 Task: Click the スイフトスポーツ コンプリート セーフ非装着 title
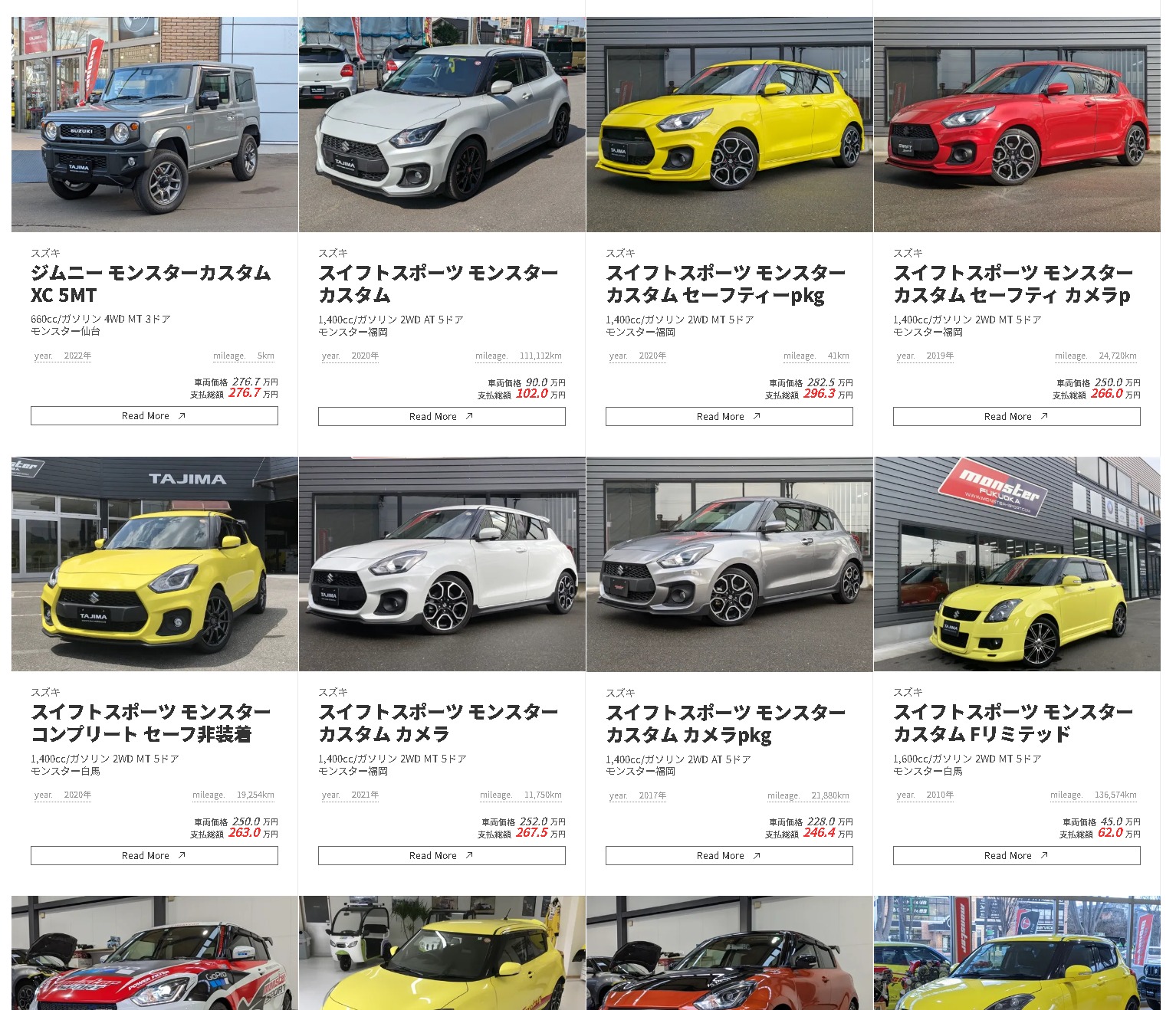pyautogui.click(x=151, y=723)
